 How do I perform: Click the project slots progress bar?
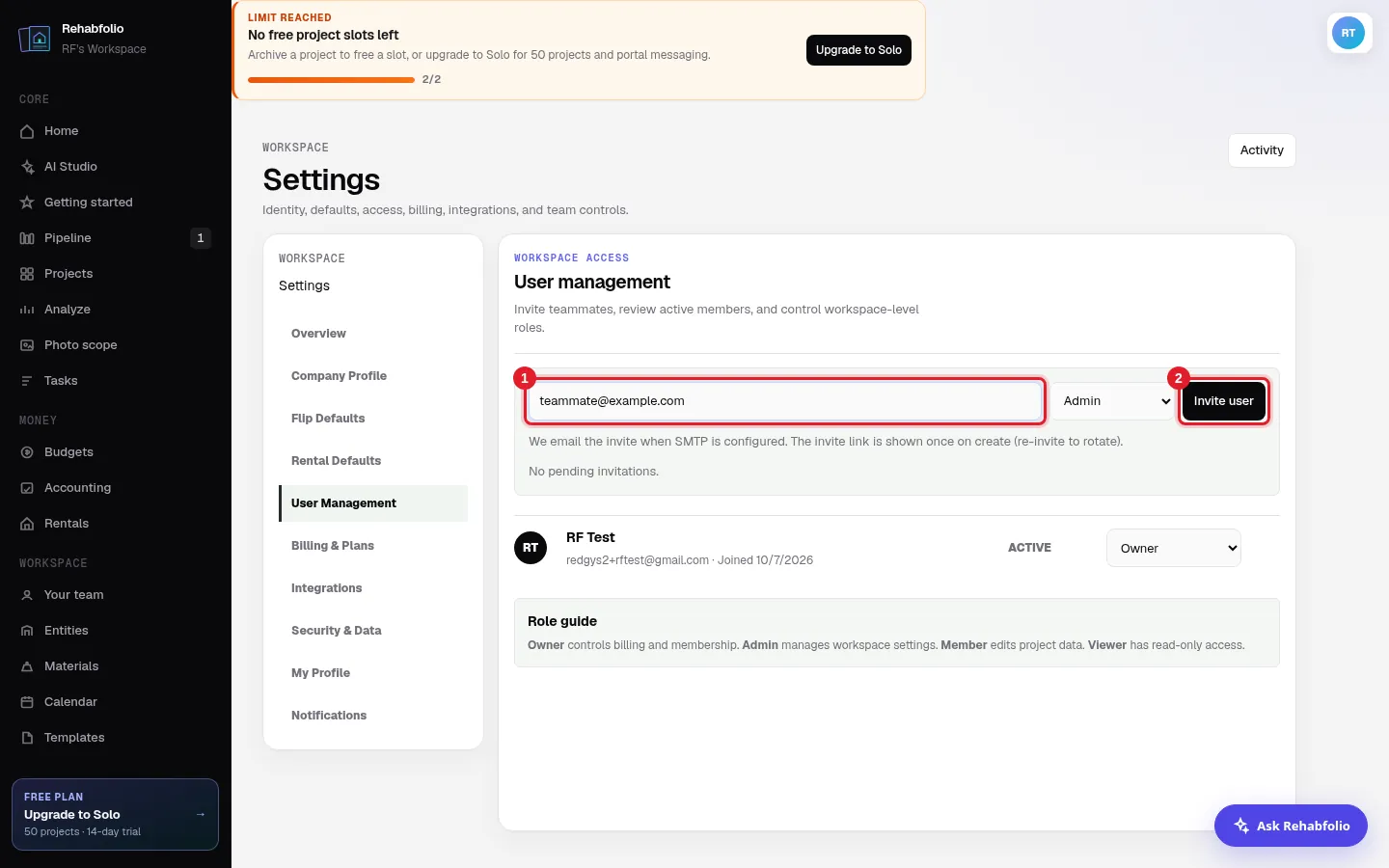(x=331, y=80)
